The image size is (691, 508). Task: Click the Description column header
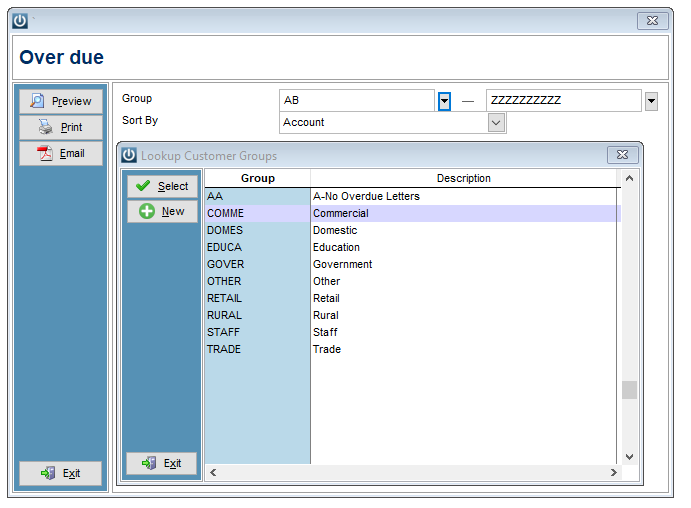[464, 178]
